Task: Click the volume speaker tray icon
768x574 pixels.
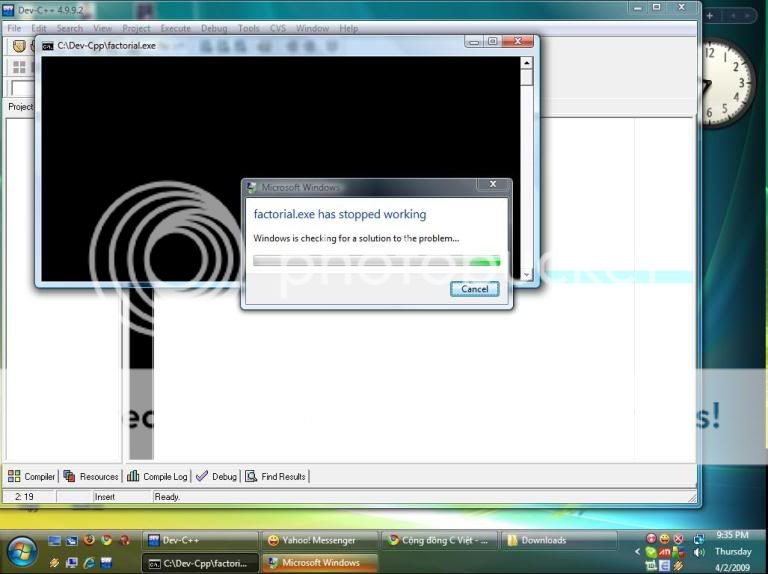Action: point(699,552)
